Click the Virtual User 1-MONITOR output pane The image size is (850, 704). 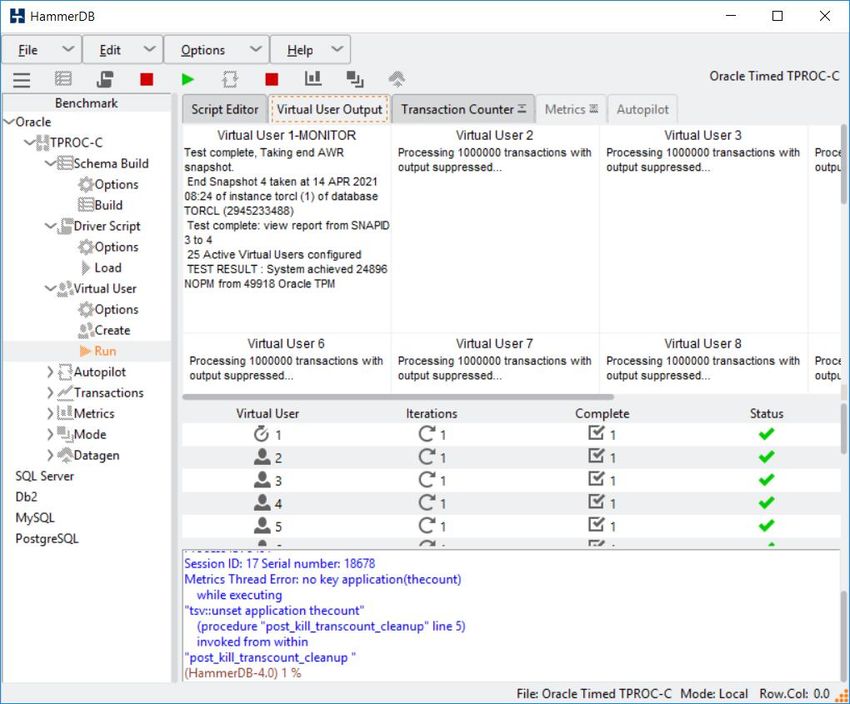(286, 228)
